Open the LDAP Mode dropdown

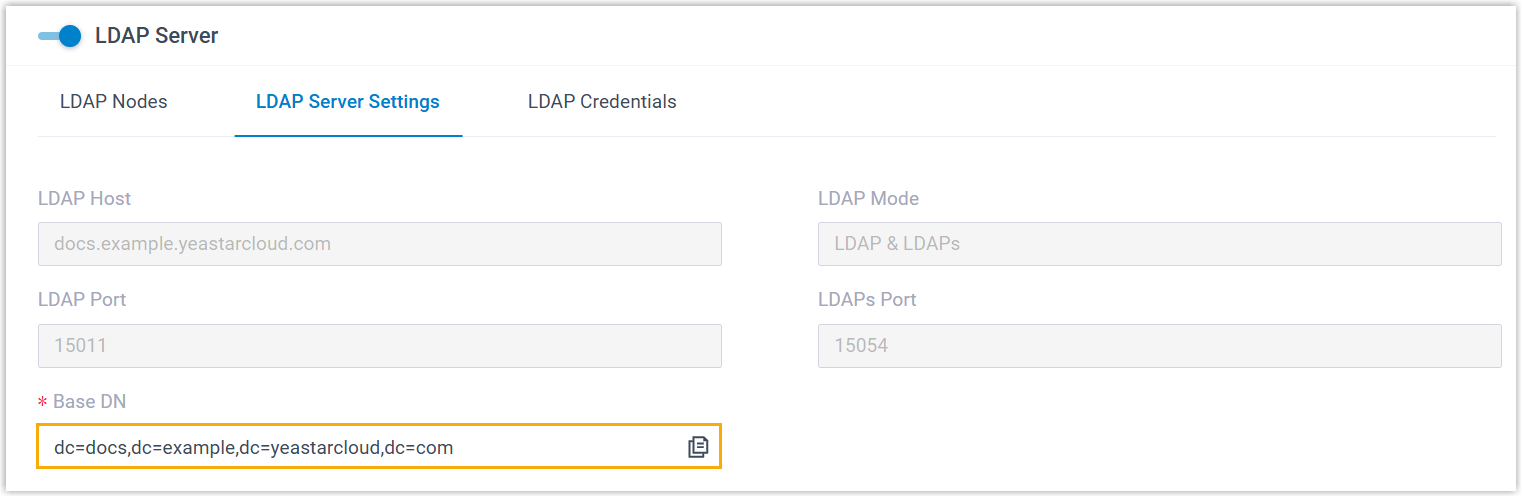pyautogui.click(x=1159, y=244)
